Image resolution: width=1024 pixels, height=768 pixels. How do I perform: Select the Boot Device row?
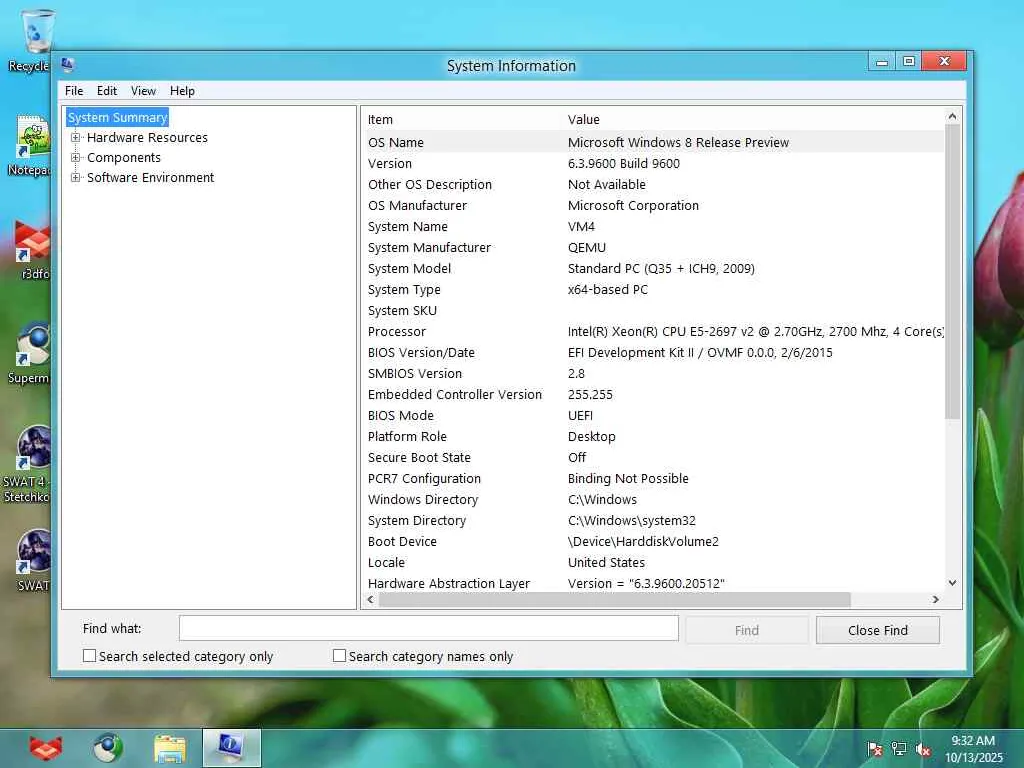coord(653,541)
